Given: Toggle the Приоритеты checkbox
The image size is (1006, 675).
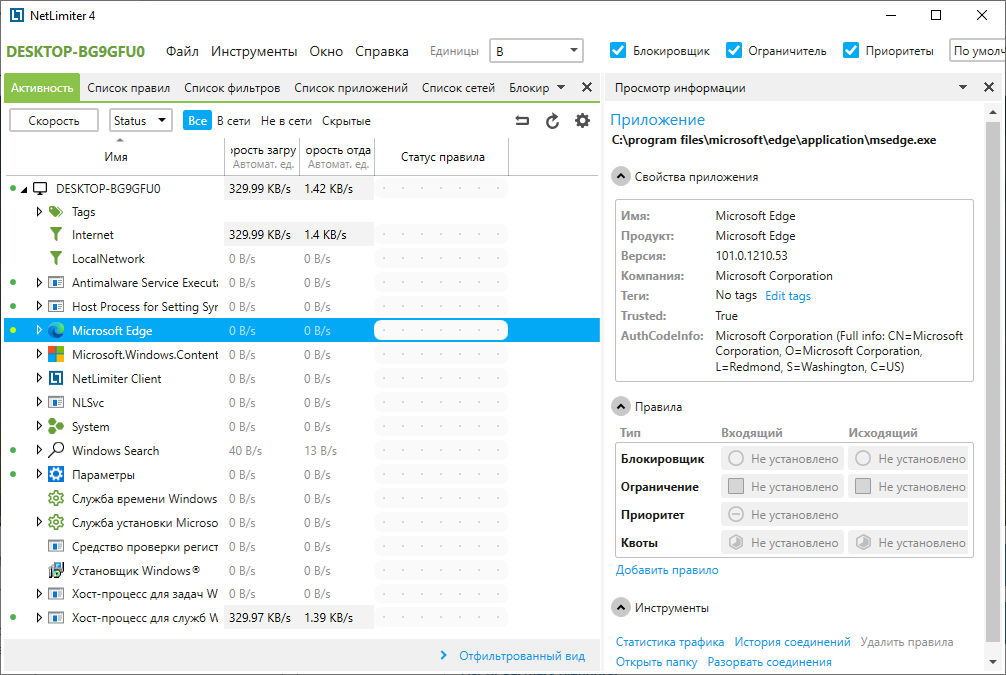Looking at the screenshot, I should [x=851, y=51].
